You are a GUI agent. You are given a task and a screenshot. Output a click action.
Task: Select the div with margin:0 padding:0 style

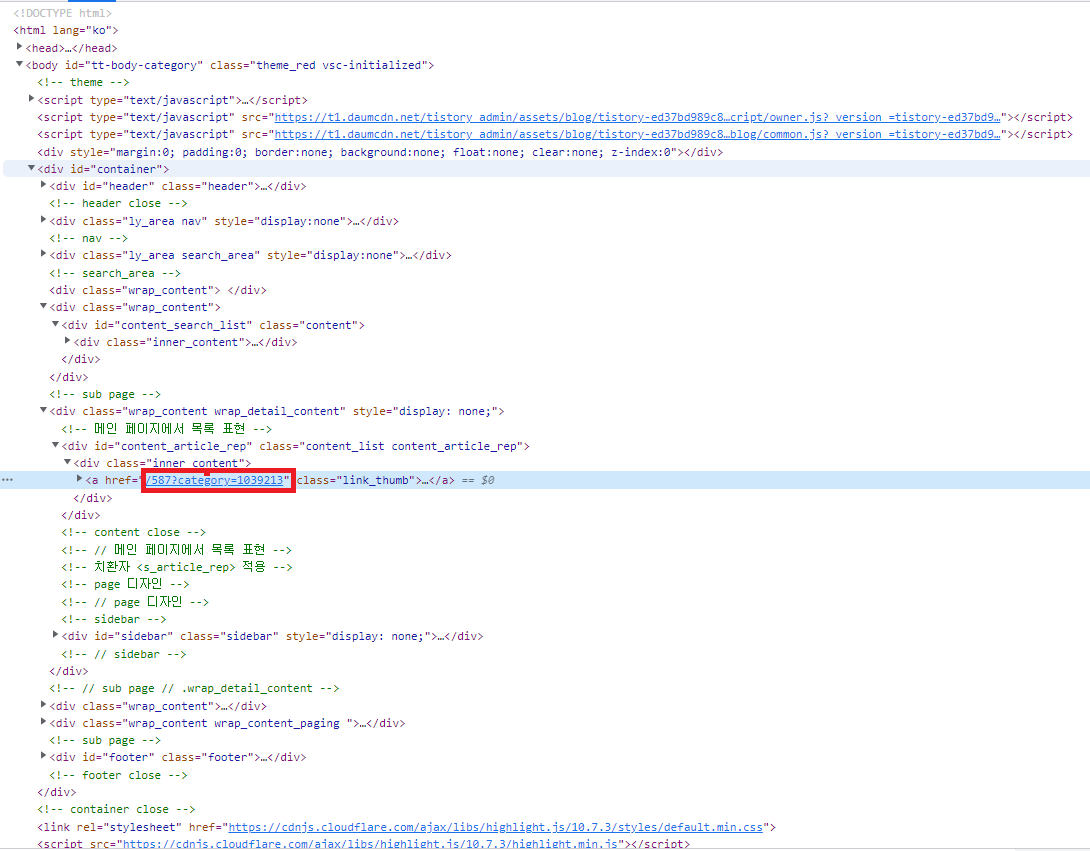380,152
